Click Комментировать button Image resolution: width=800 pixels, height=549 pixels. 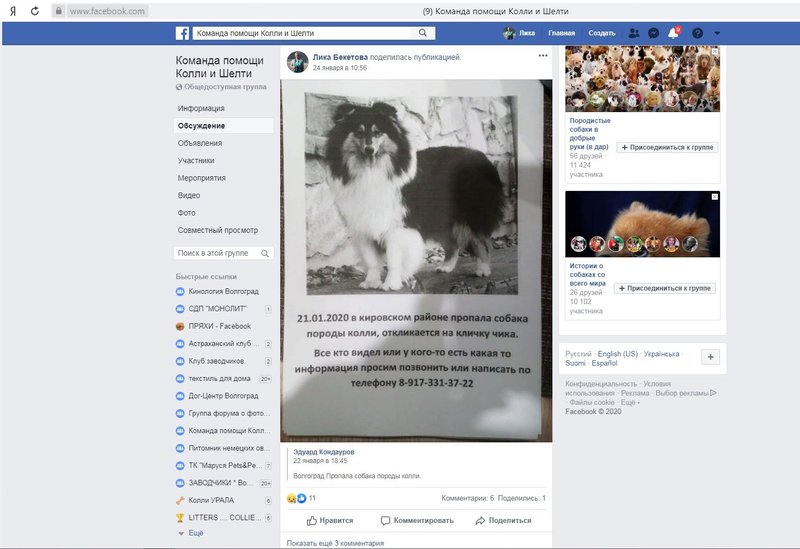point(417,520)
